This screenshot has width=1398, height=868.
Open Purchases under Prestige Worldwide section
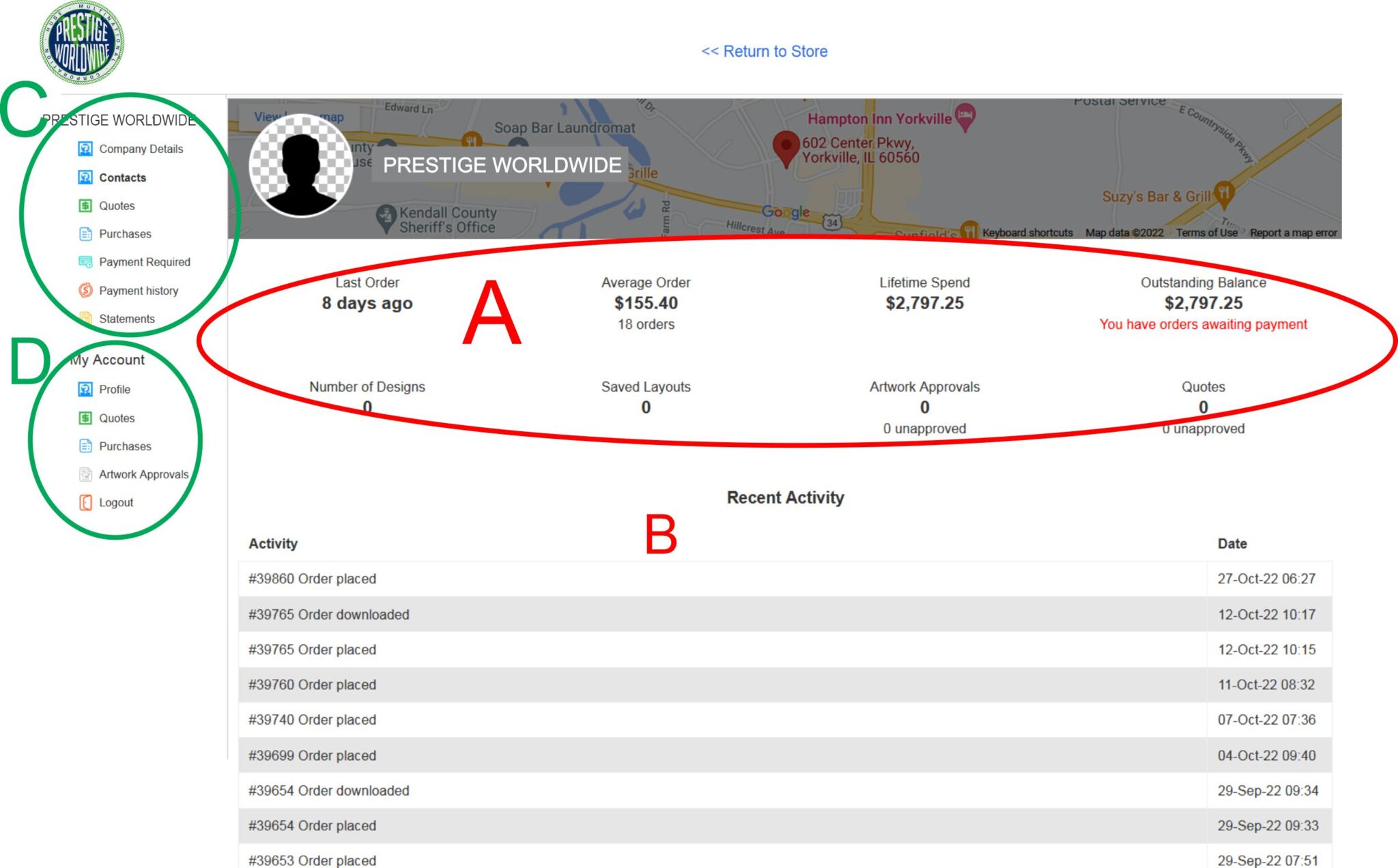pos(125,234)
